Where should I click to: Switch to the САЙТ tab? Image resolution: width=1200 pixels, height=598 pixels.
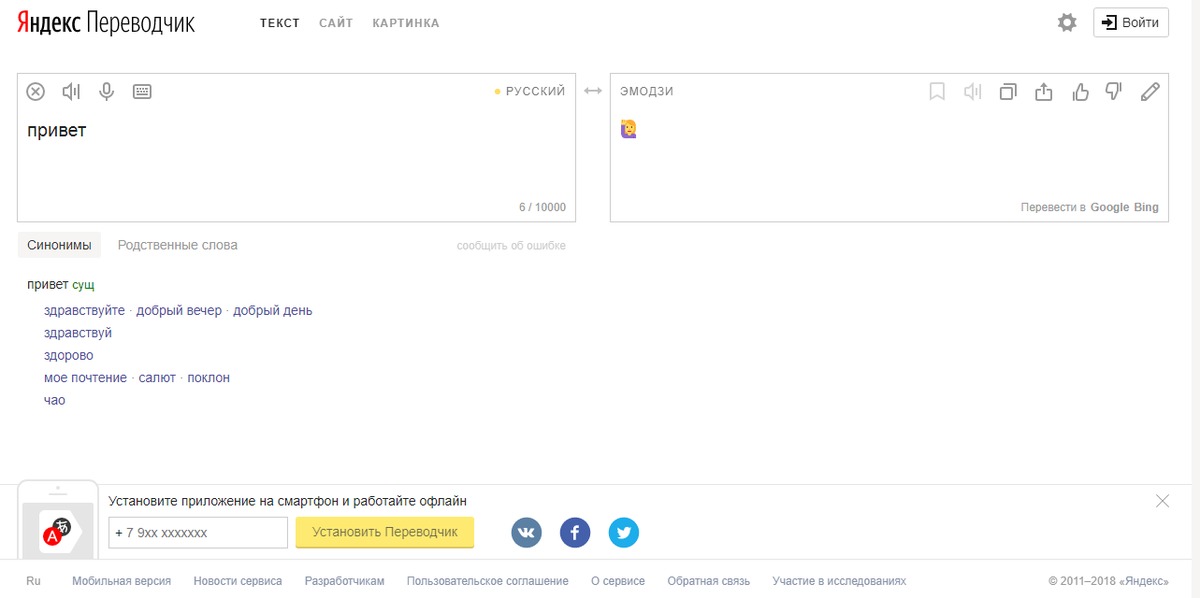pyautogui.click(x=336, y=23)
